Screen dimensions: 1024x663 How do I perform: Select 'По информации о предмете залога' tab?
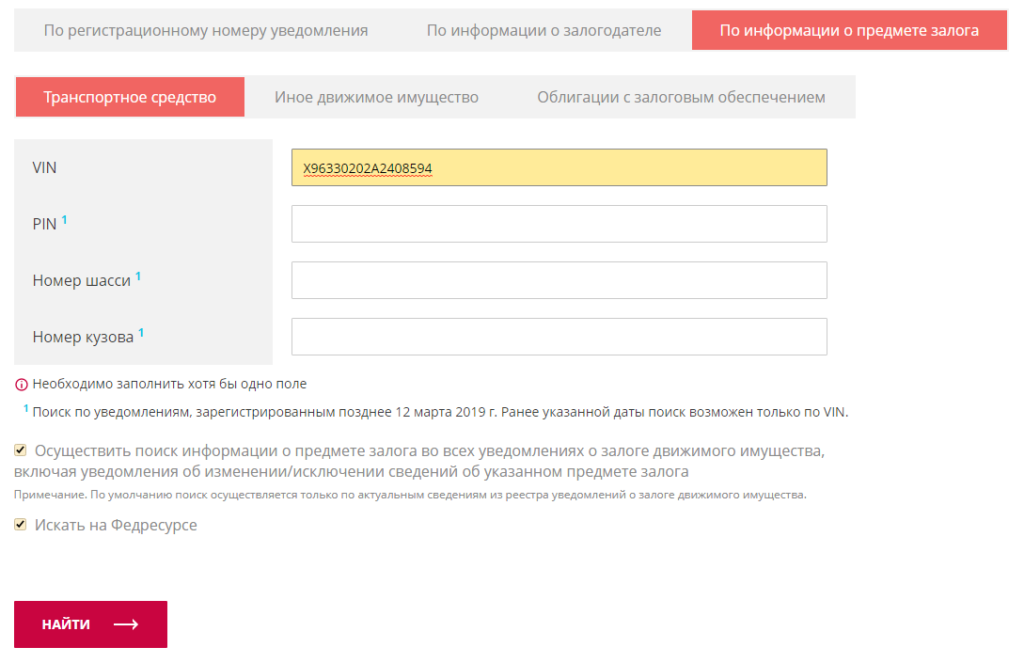click(849, 30)
